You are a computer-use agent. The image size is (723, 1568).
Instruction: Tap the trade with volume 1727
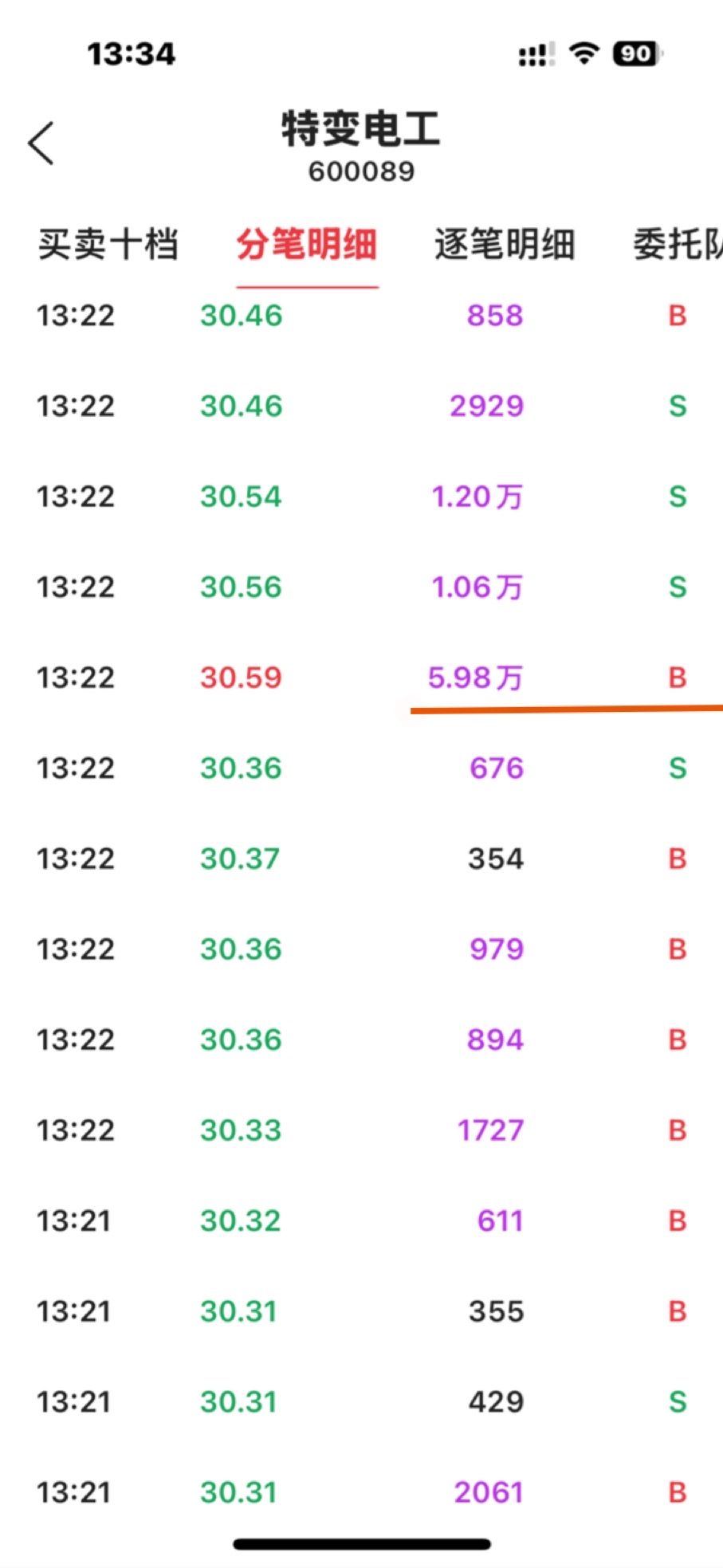[490, 1130]
